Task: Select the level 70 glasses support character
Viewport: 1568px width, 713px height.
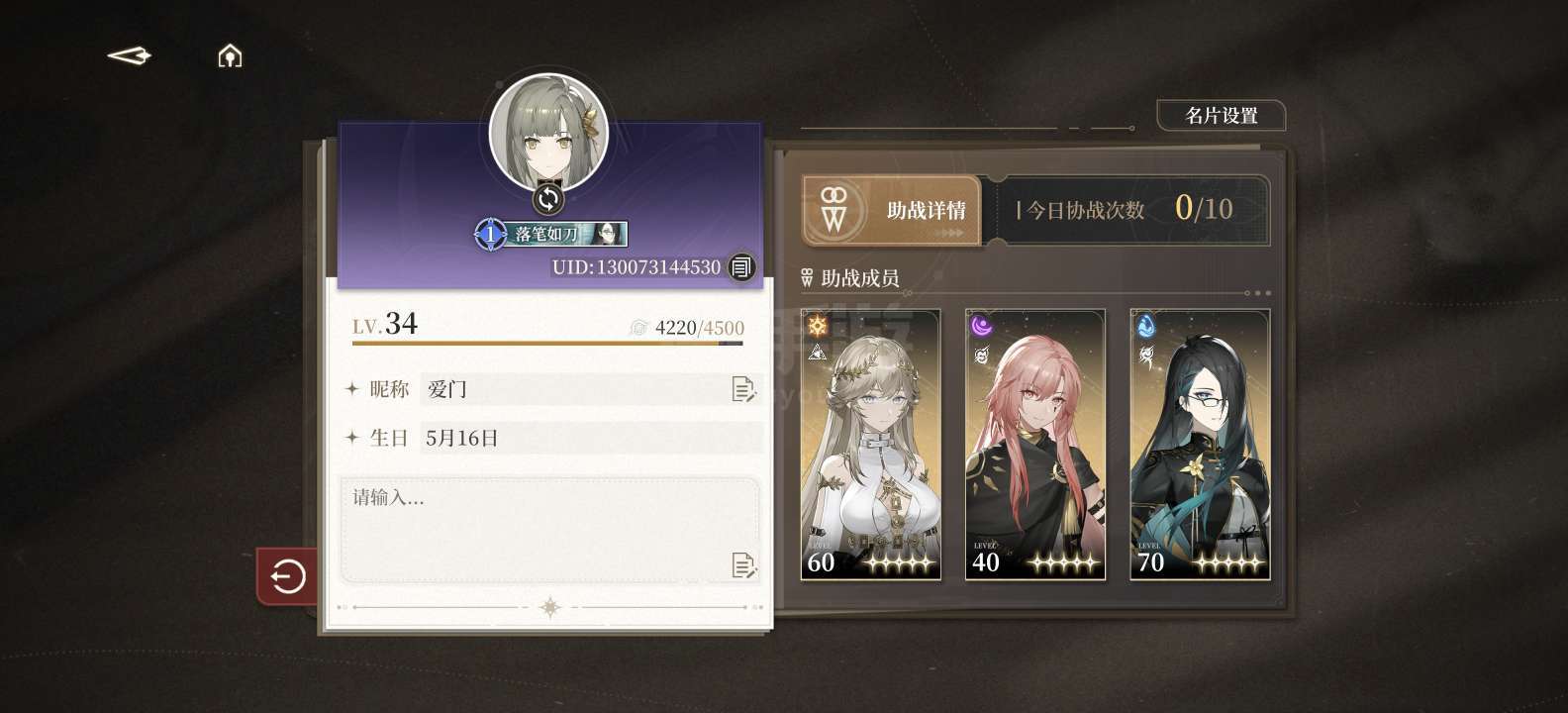Action: (1200, 445)
